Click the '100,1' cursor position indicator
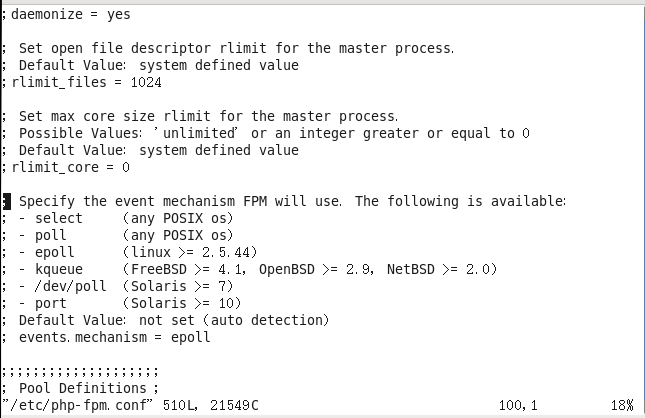645x418 pixels. [x=518, y=406]
